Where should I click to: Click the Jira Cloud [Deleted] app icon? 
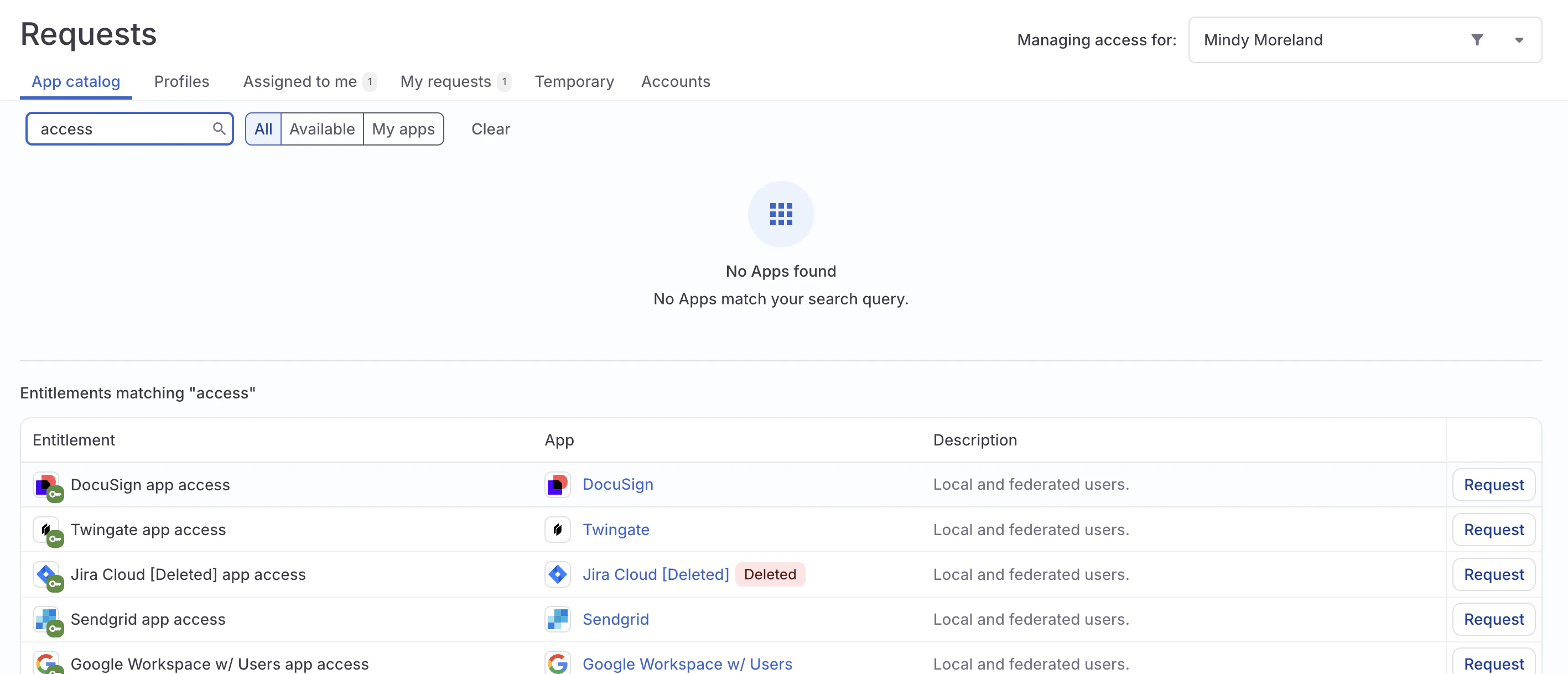[x=557, y=573]
